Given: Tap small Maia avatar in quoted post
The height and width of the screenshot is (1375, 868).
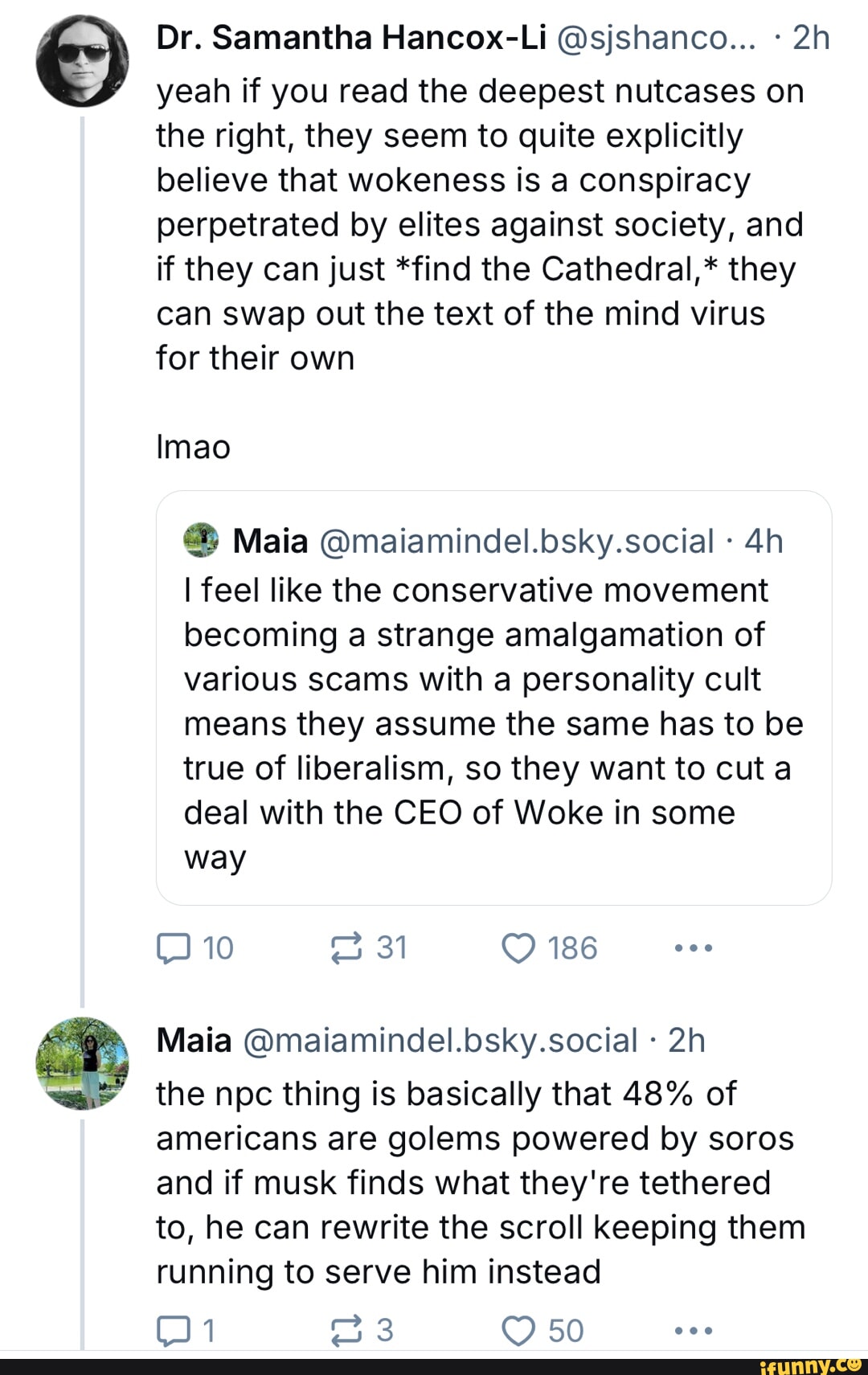Looking at the screenshot, I should pos(201,540).
